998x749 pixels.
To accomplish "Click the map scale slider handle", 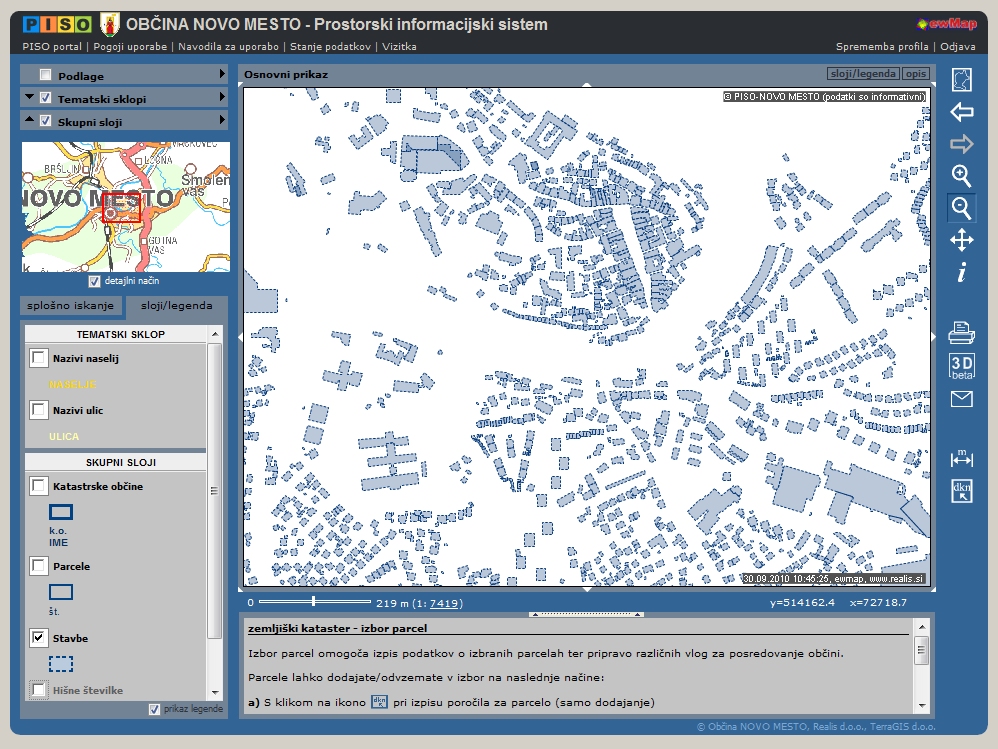I will [314, 601].
